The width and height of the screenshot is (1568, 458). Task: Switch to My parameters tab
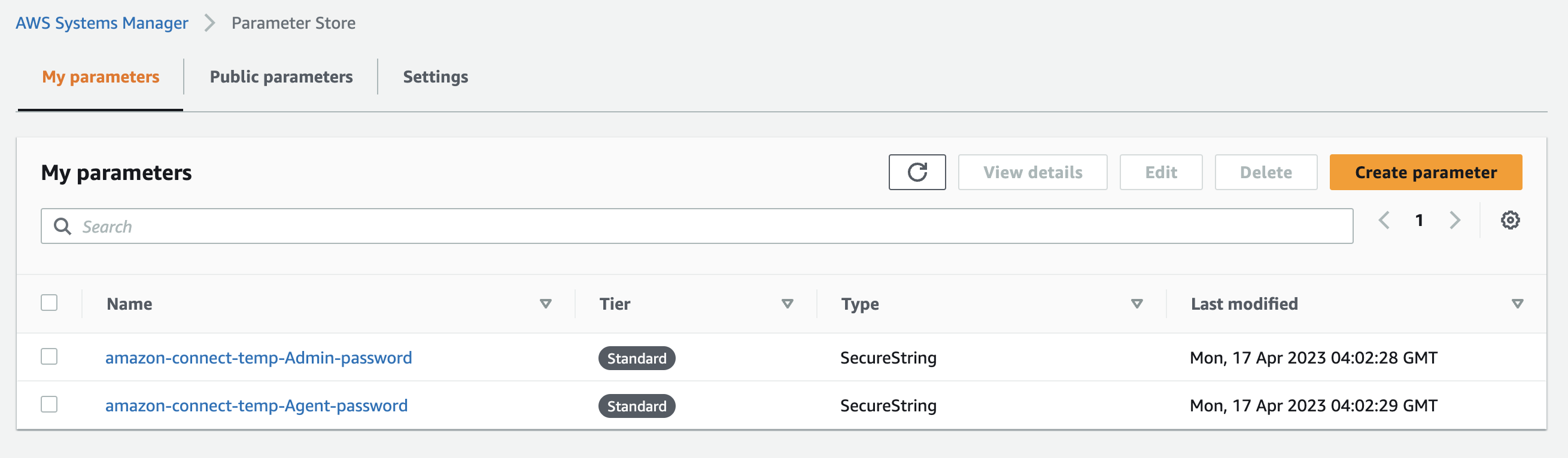(101, 77)
